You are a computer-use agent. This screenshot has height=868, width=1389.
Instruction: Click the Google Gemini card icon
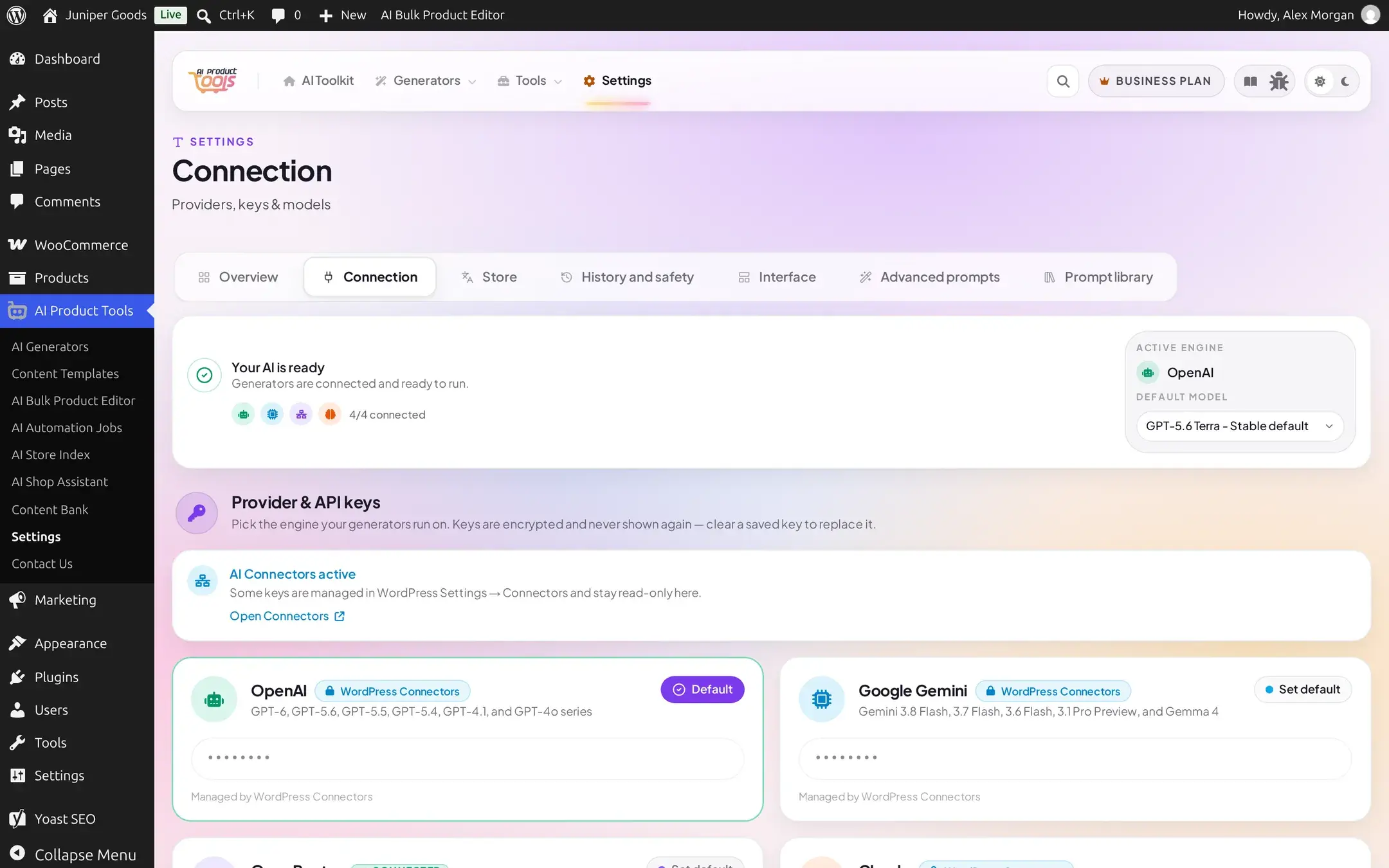(x=822, y=700)
